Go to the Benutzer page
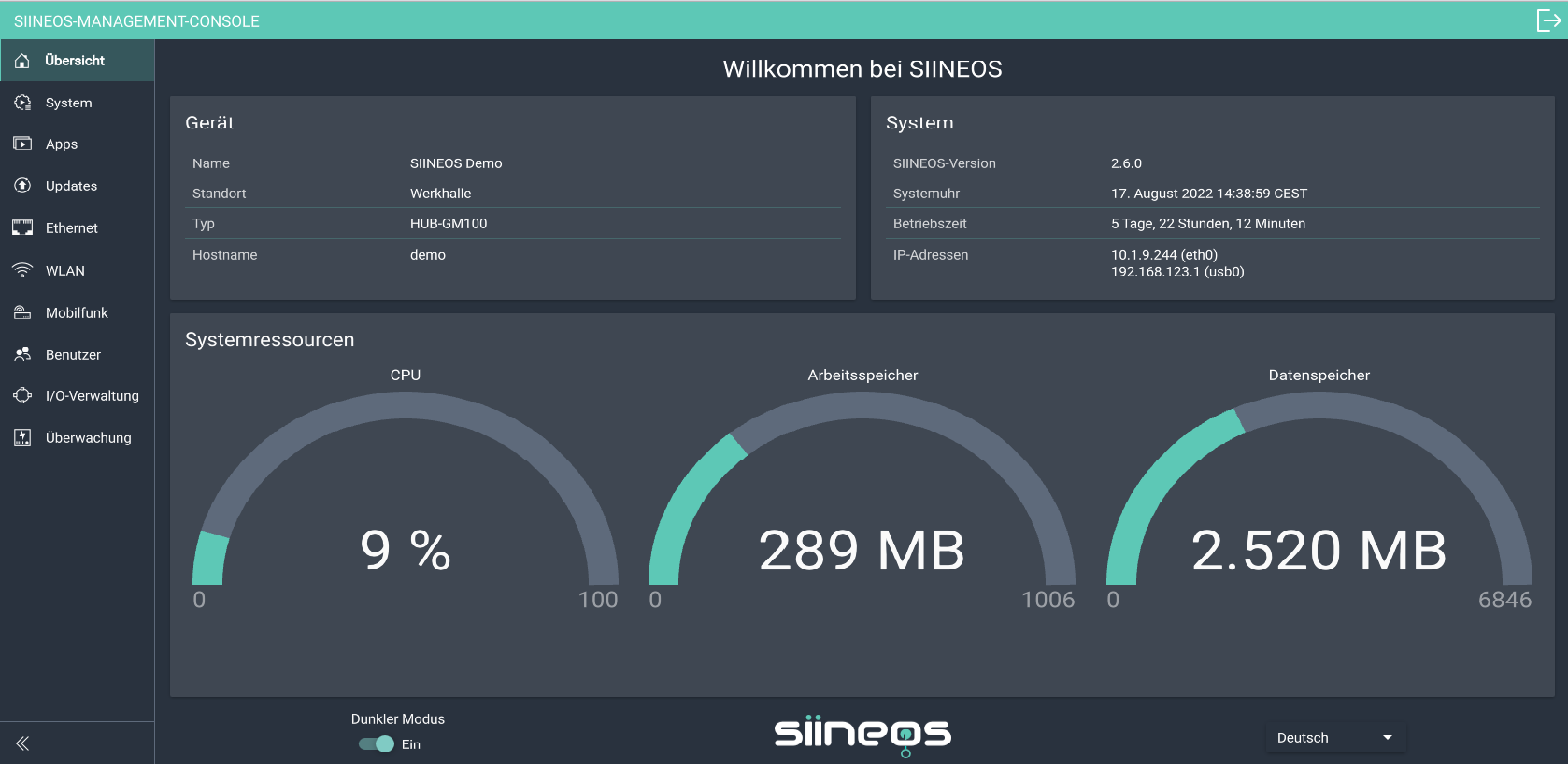The width and height of the screenshot is (1568, 764). [x=78, y=355]
